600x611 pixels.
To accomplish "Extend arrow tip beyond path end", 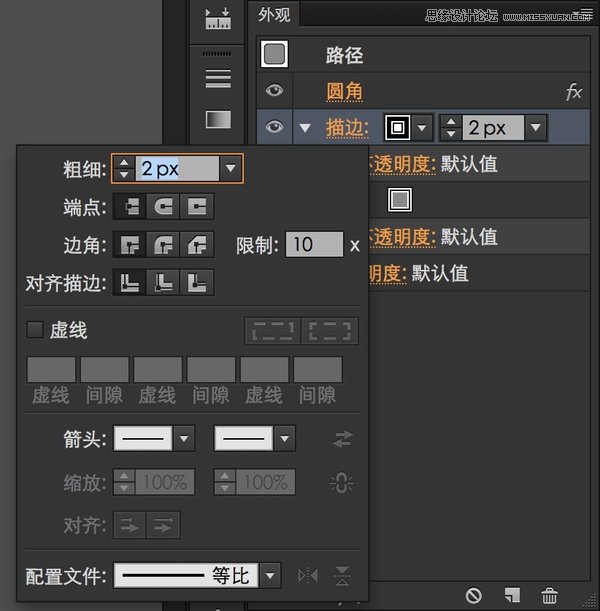I will 130,526.
